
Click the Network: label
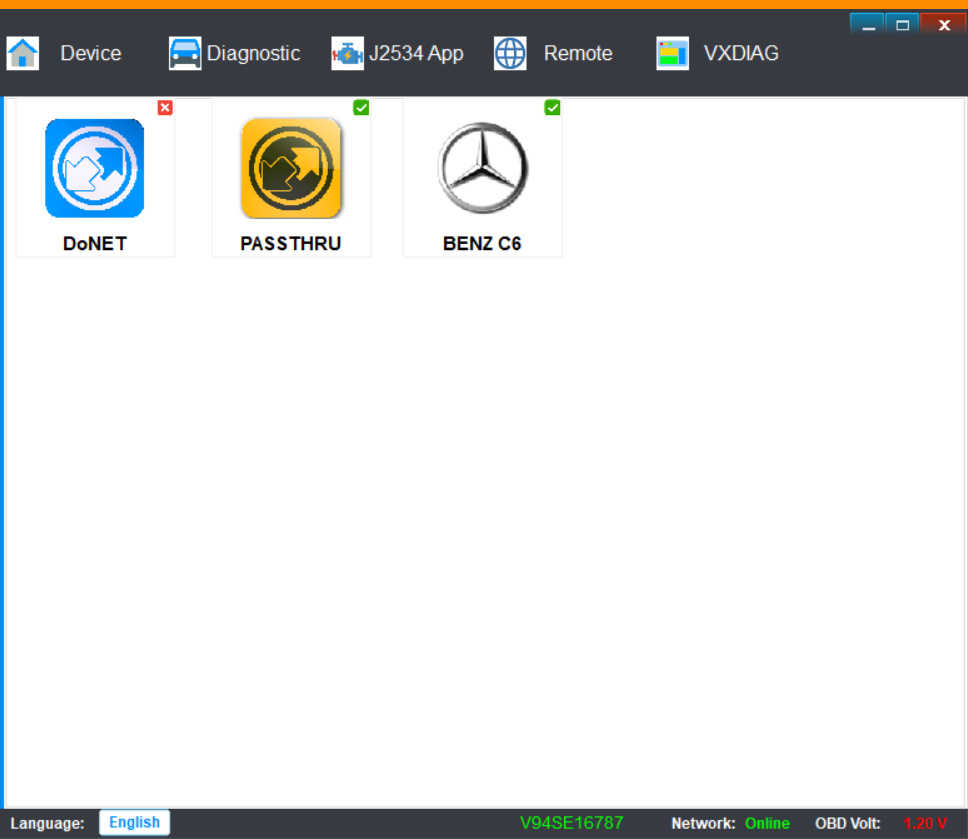[x=703, y=824]
